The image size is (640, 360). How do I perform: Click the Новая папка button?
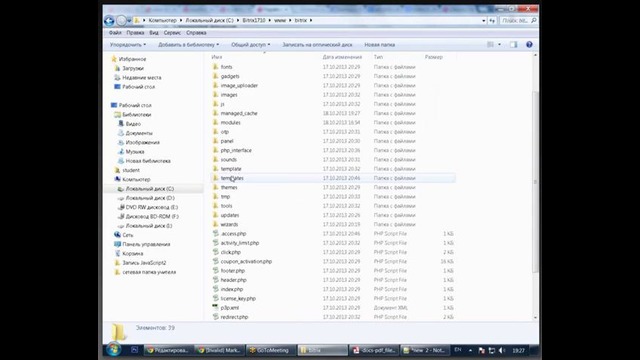(380, 45)
